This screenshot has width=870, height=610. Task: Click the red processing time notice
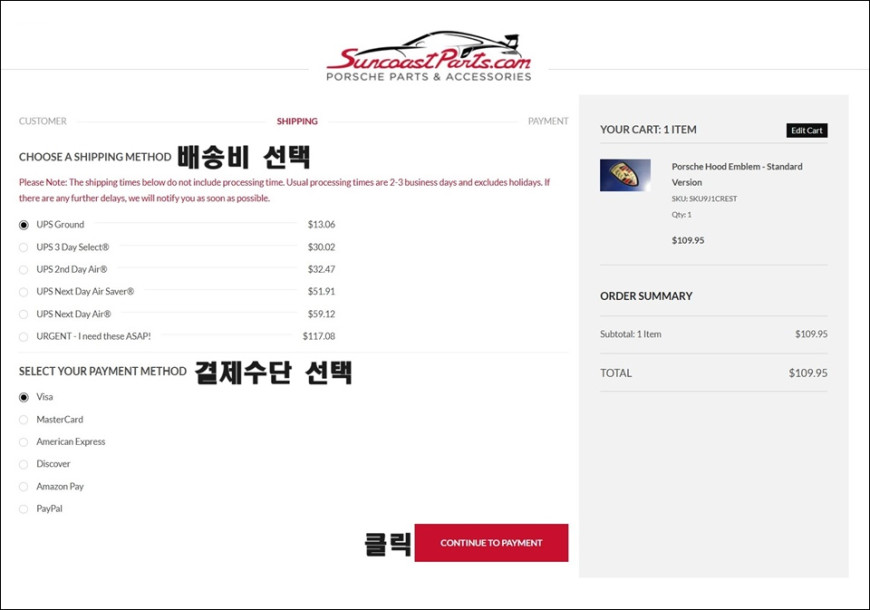click(284, 190)
